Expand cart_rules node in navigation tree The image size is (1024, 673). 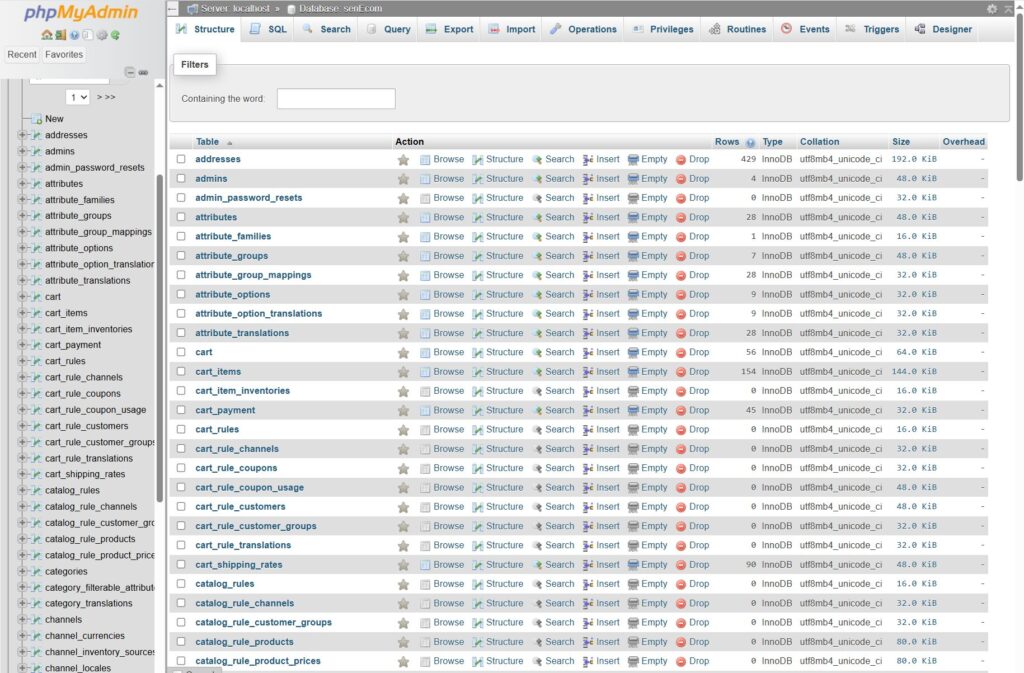click(x=22, y=361)
